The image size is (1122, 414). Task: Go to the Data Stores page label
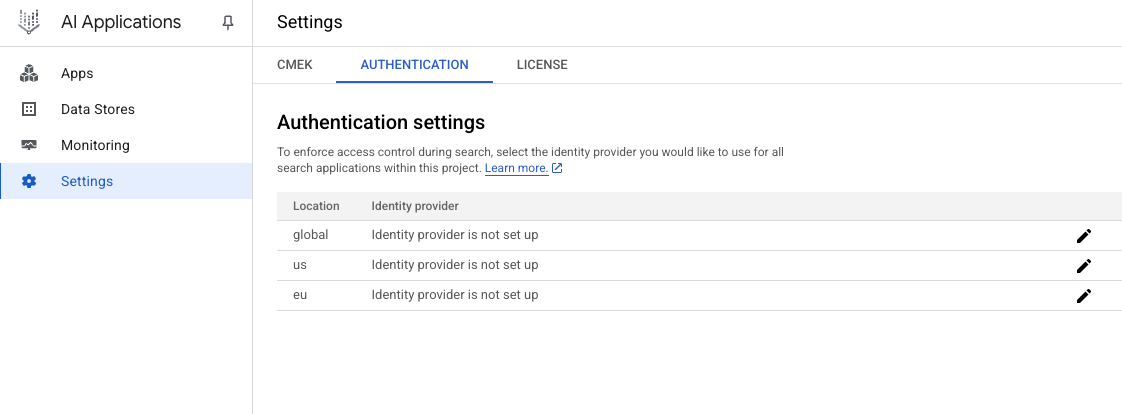(98, 110)
